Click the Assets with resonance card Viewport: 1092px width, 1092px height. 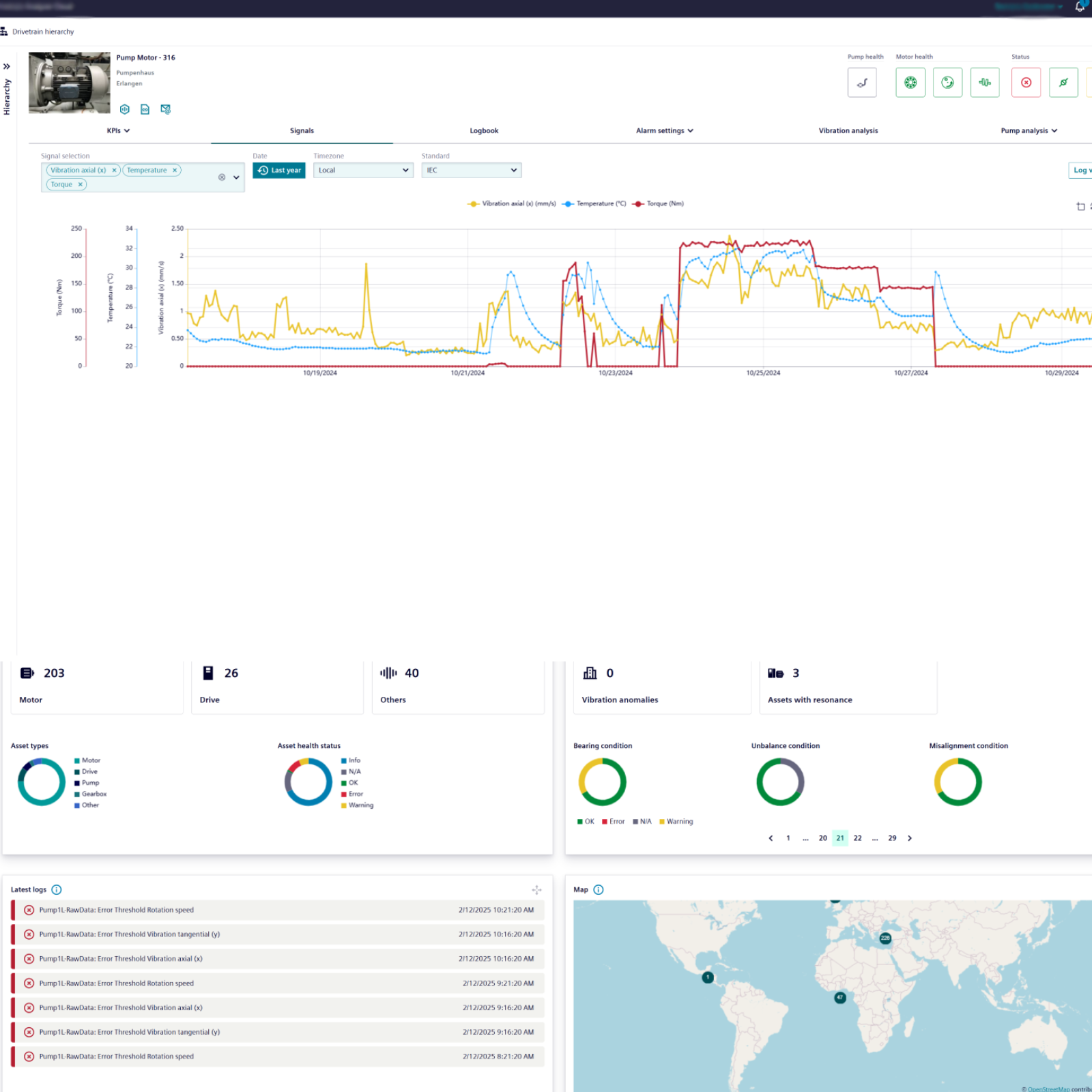point(848,687)
